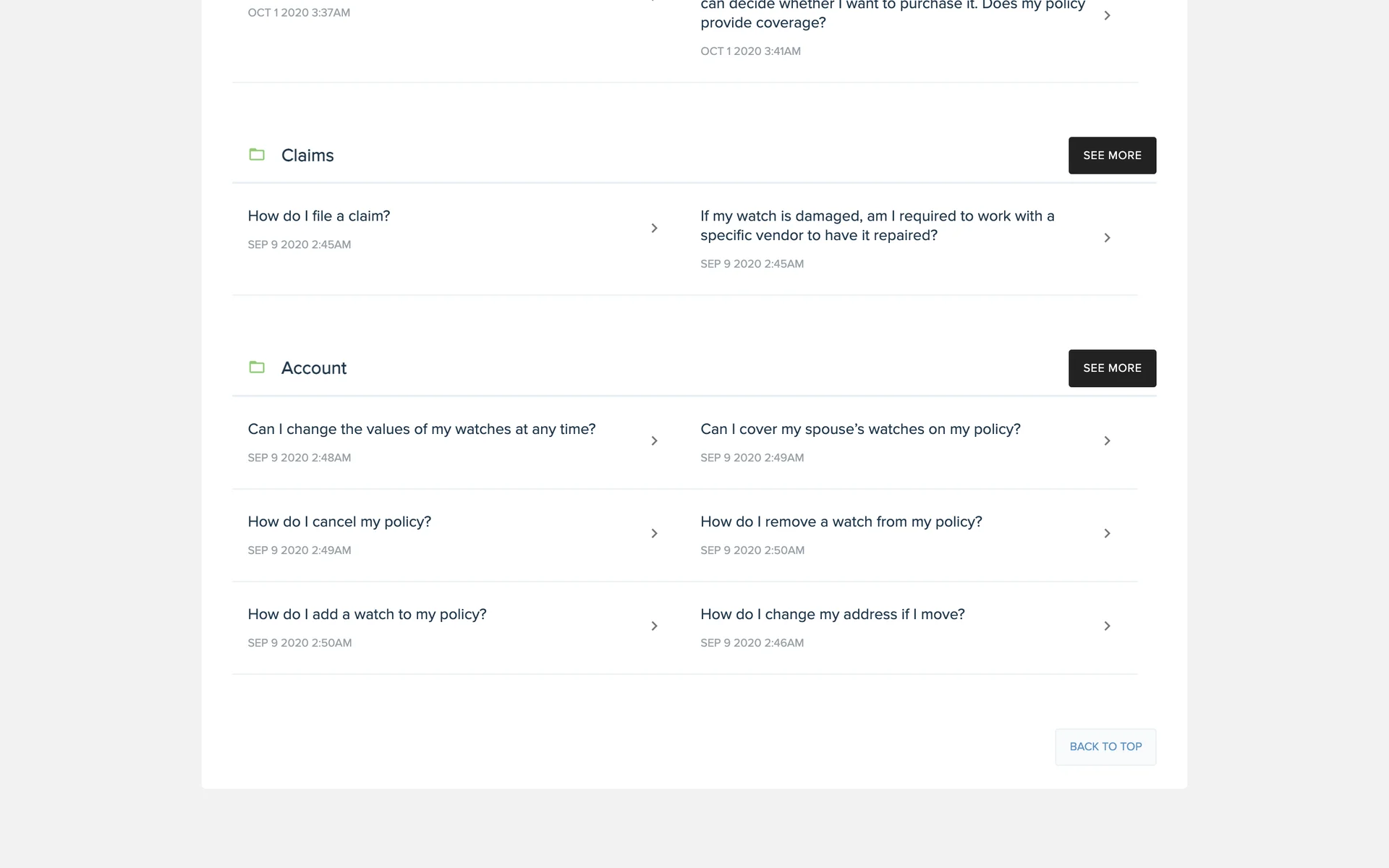This screenshot has width=1389, height=868.
Task: Expand chevron for remove a watch question
Action: coord(1107,534)
